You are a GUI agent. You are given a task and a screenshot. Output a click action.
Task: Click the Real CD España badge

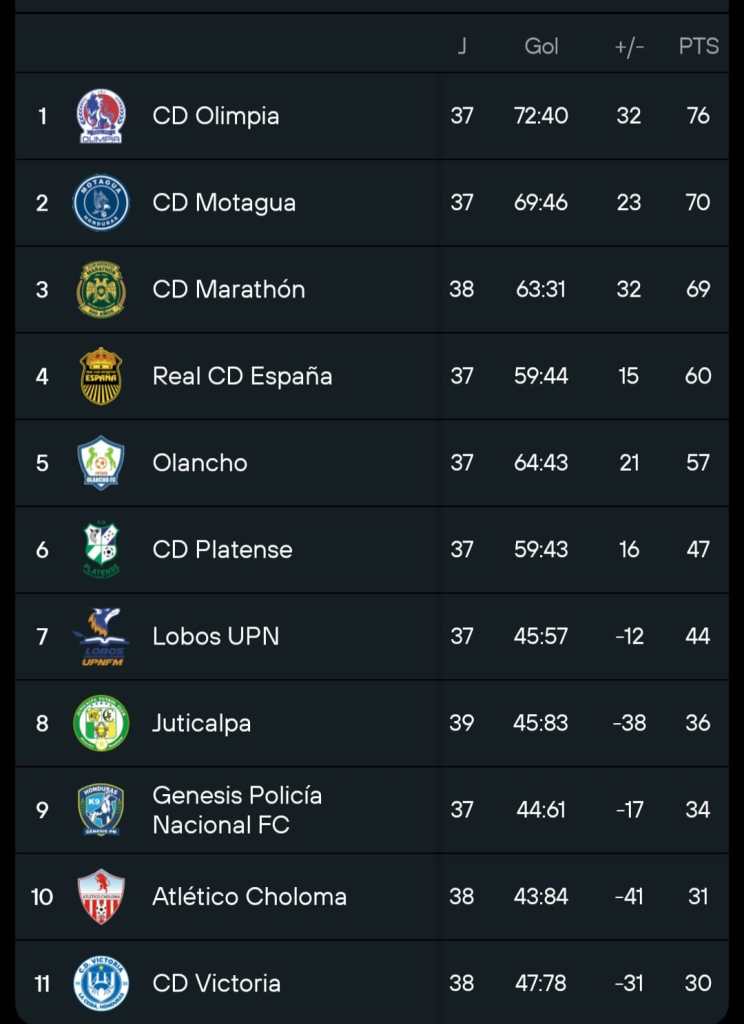click(x=101, y=376)
